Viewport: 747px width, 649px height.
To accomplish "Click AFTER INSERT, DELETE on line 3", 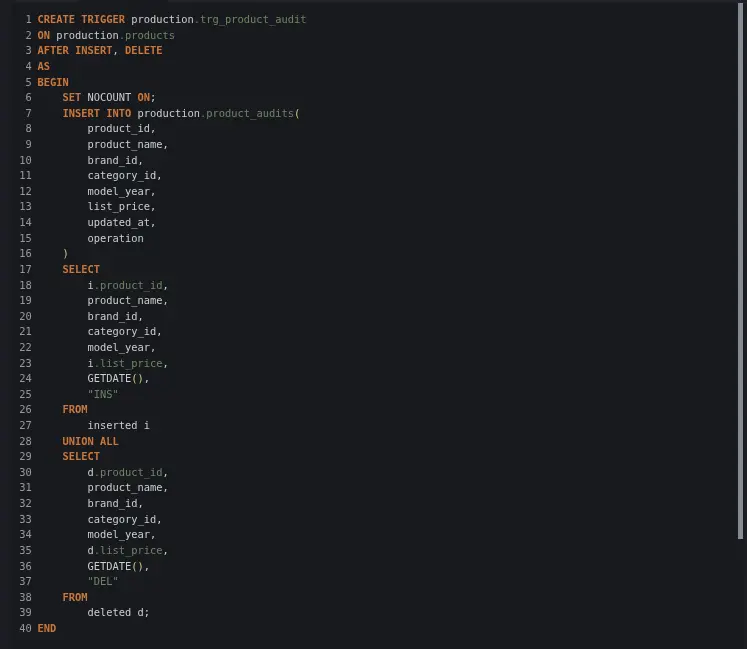I will pyautogui.click(x=99, y=51).
